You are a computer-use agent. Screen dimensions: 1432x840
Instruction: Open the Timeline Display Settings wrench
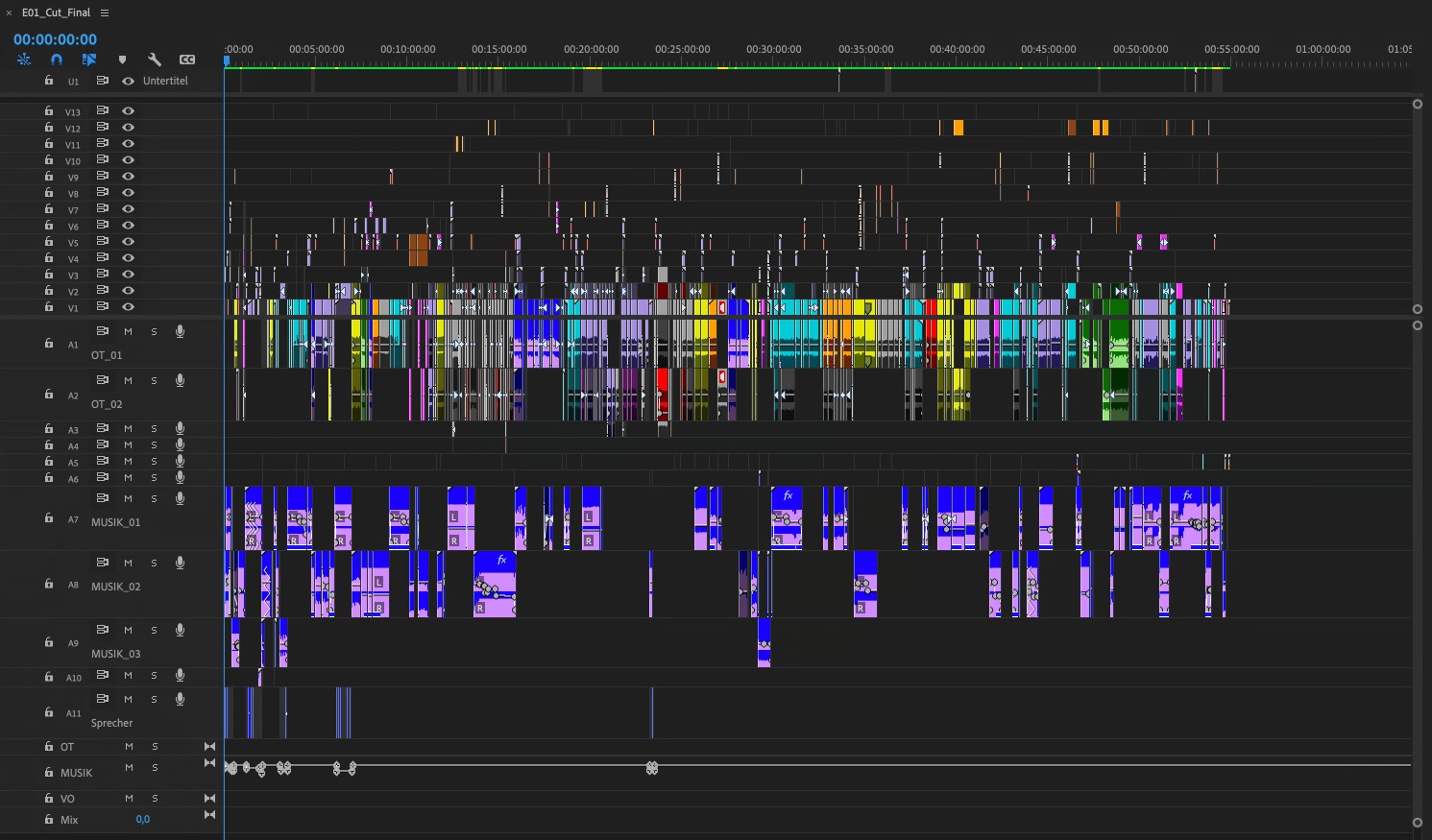[155, 60]
